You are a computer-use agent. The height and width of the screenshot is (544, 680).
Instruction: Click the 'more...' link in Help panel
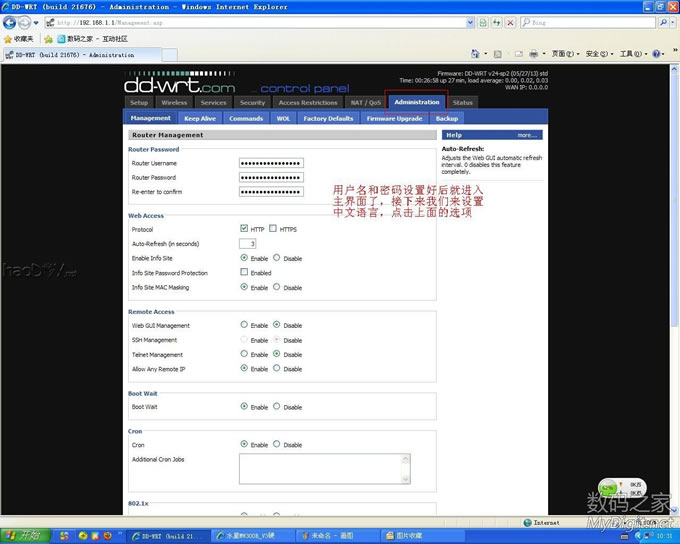tap(527, 135)
